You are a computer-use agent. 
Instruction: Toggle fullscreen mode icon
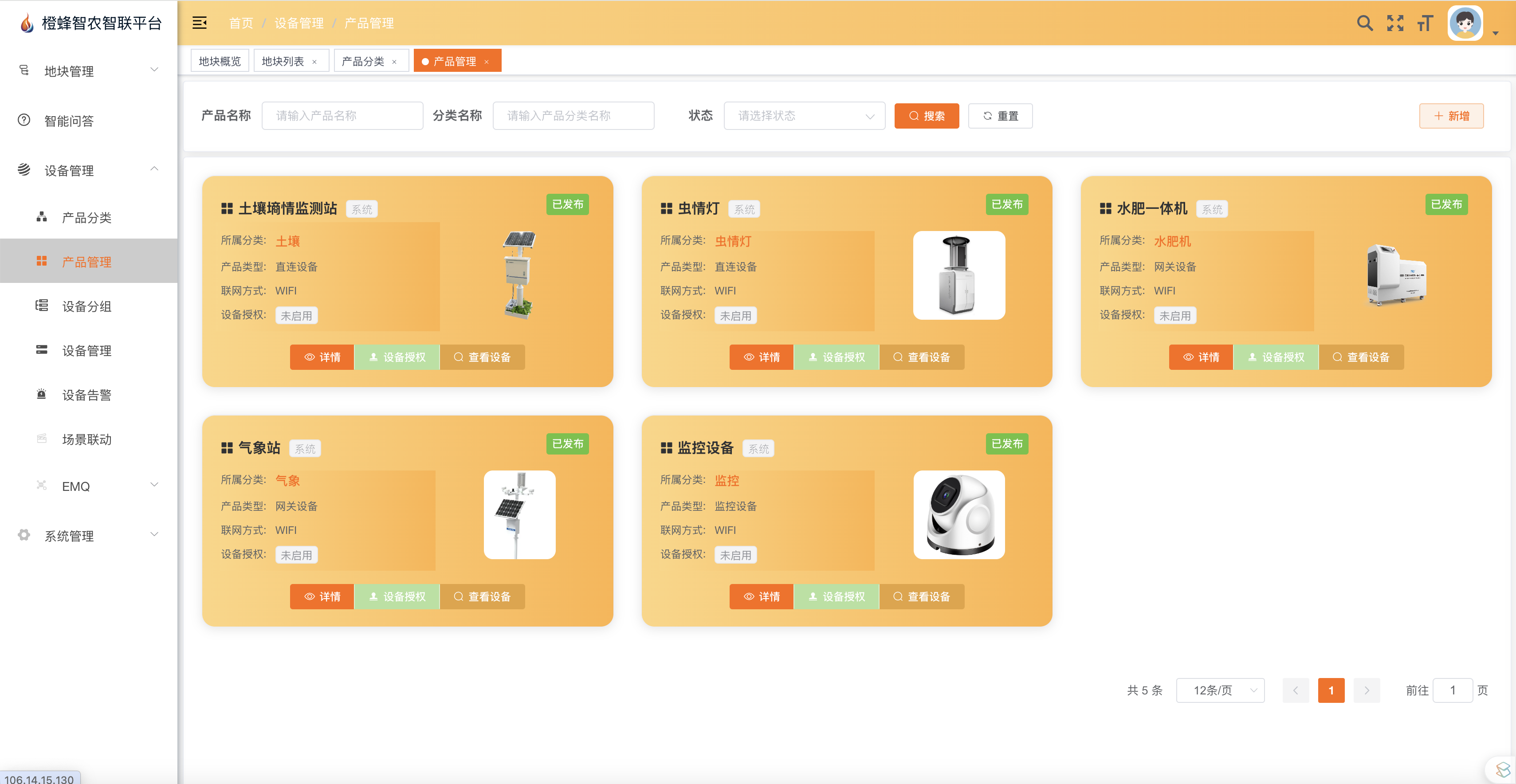pyautogui.click(x=1395, y=23)
